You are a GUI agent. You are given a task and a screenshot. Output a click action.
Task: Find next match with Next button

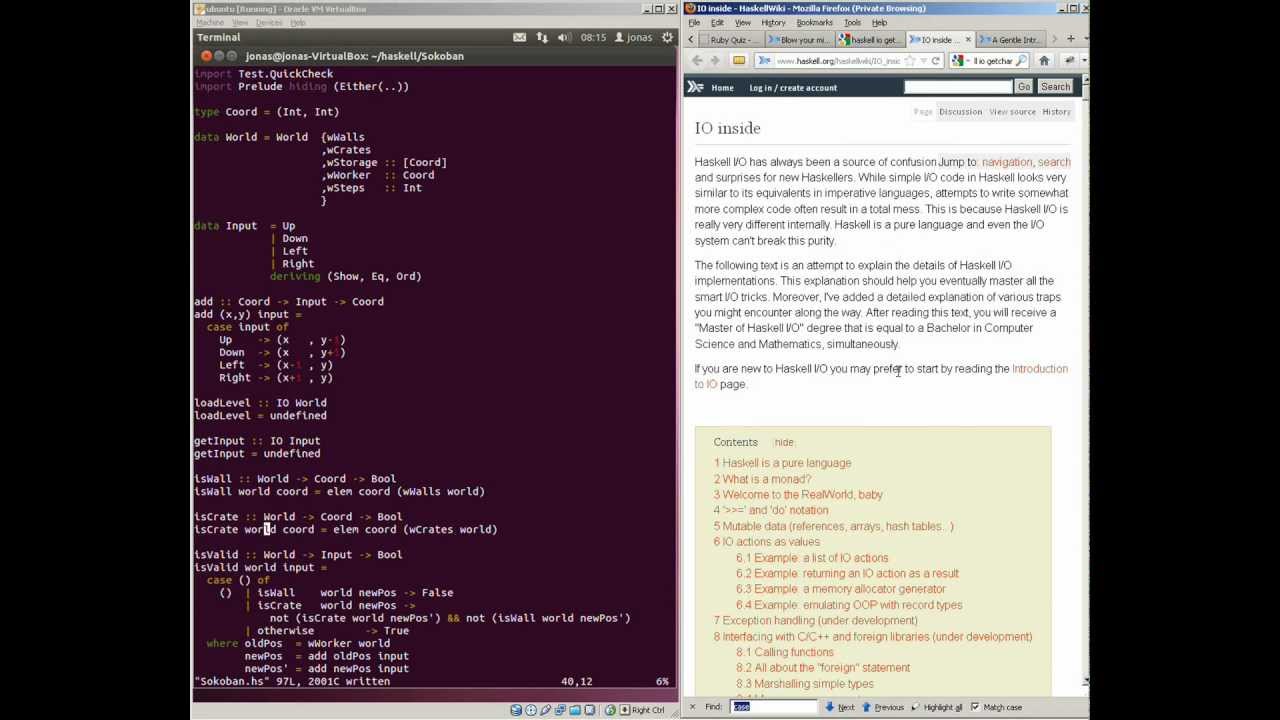(x=840, y=707)
